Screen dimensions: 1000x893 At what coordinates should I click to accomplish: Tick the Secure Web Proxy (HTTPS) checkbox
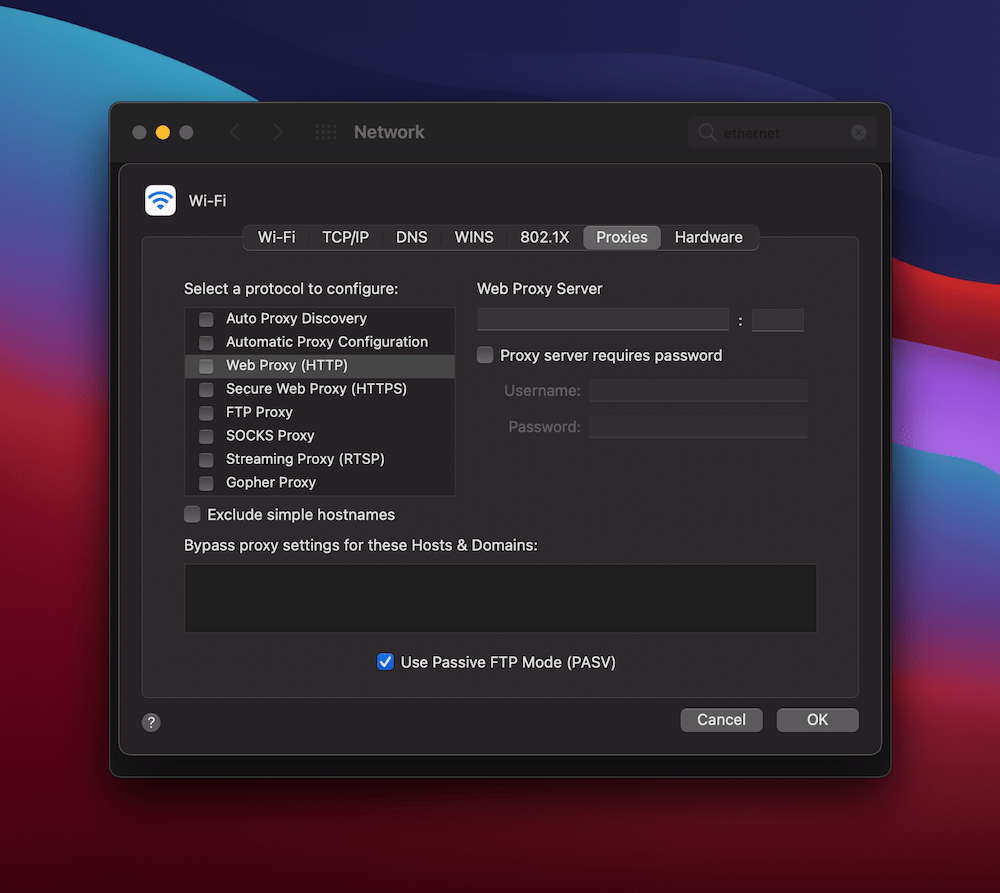(206, 389)
